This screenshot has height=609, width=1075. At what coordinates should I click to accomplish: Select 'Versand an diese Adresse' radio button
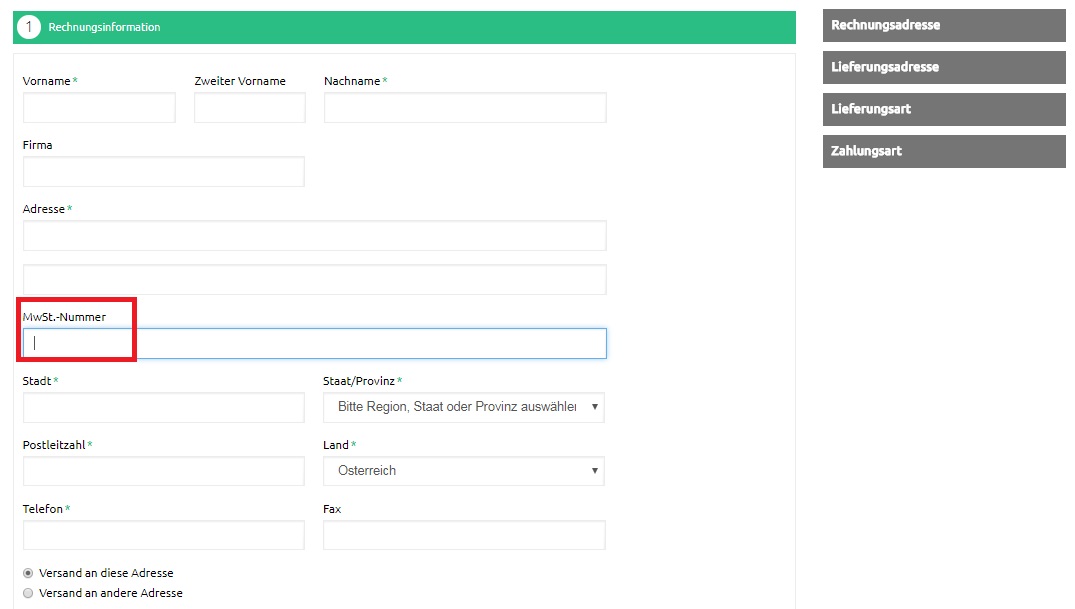28,573
